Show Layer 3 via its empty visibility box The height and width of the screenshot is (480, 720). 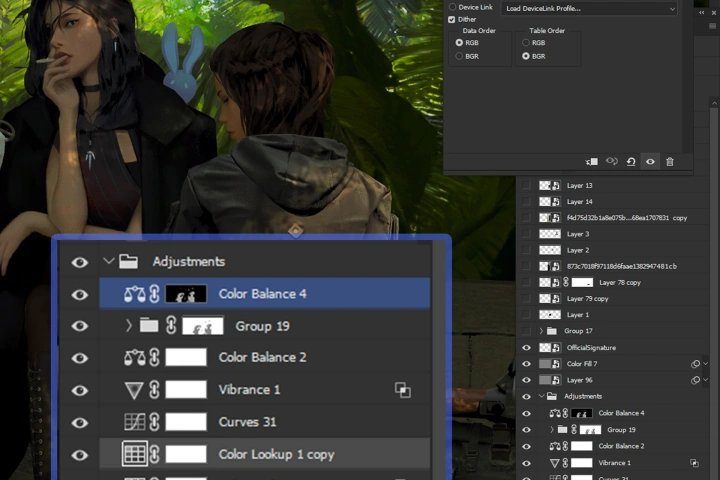click(x=526, y=234)
